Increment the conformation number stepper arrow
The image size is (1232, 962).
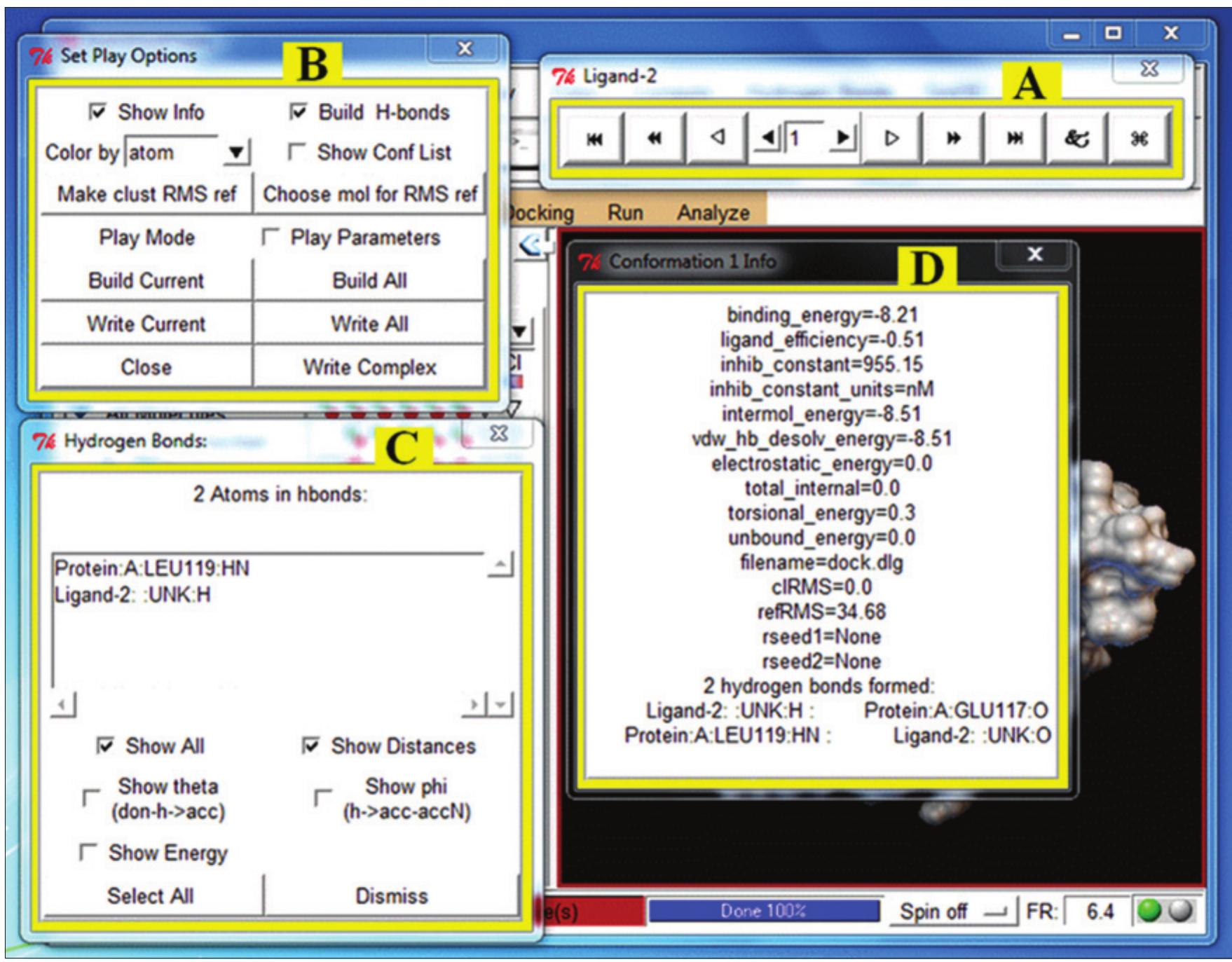(x=843, y=137)
